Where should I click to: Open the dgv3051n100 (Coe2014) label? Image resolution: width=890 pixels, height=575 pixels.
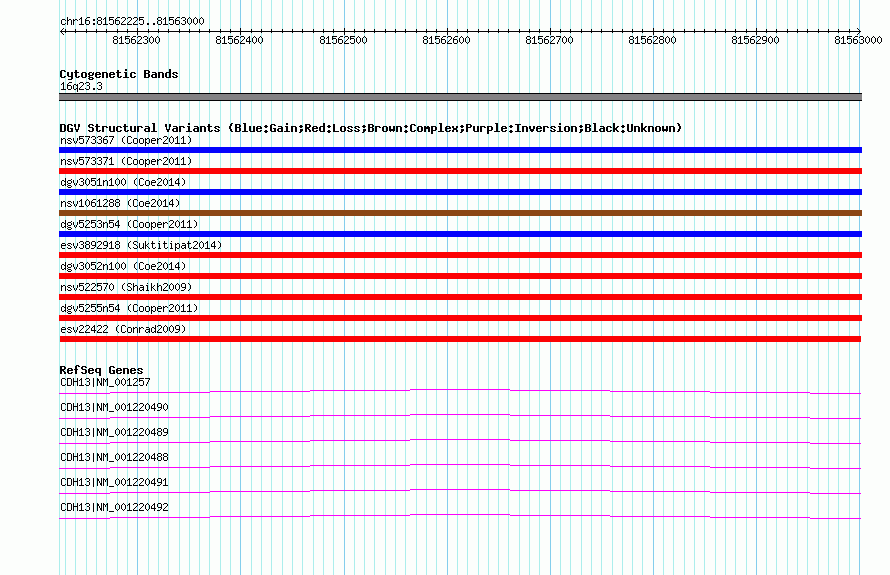(123, 182)
